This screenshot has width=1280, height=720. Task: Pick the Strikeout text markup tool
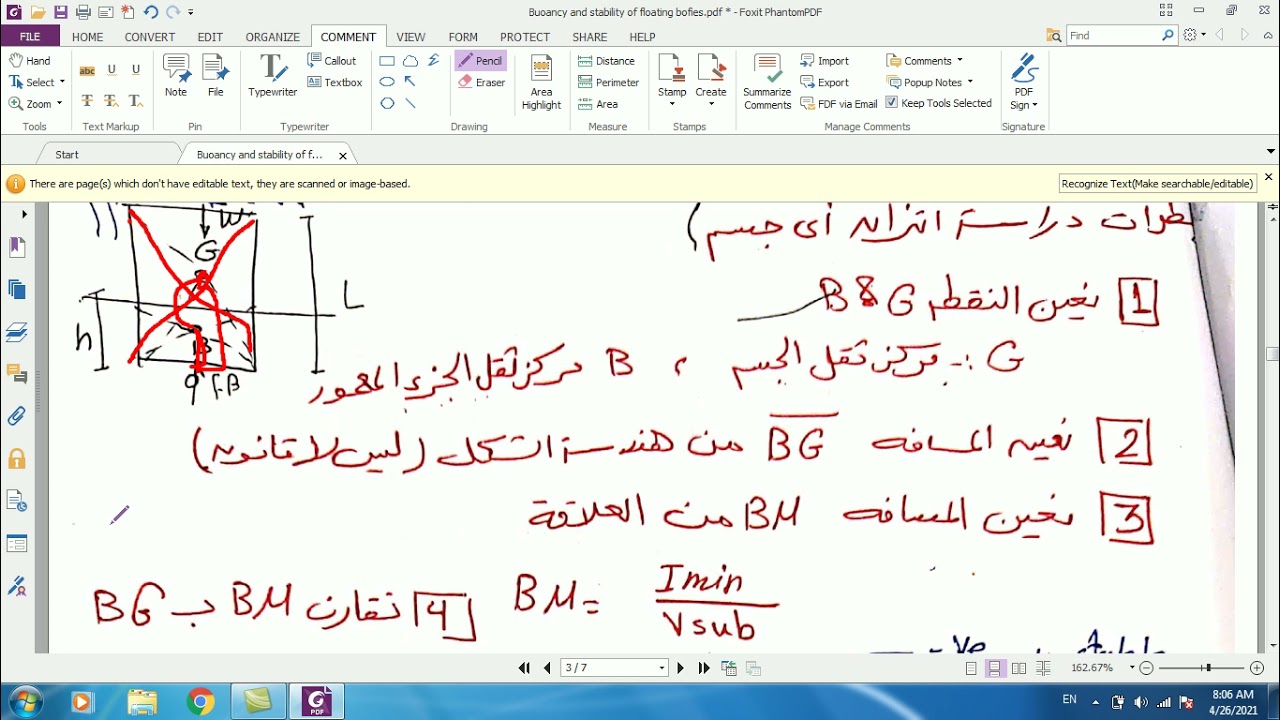click(87, 101)
